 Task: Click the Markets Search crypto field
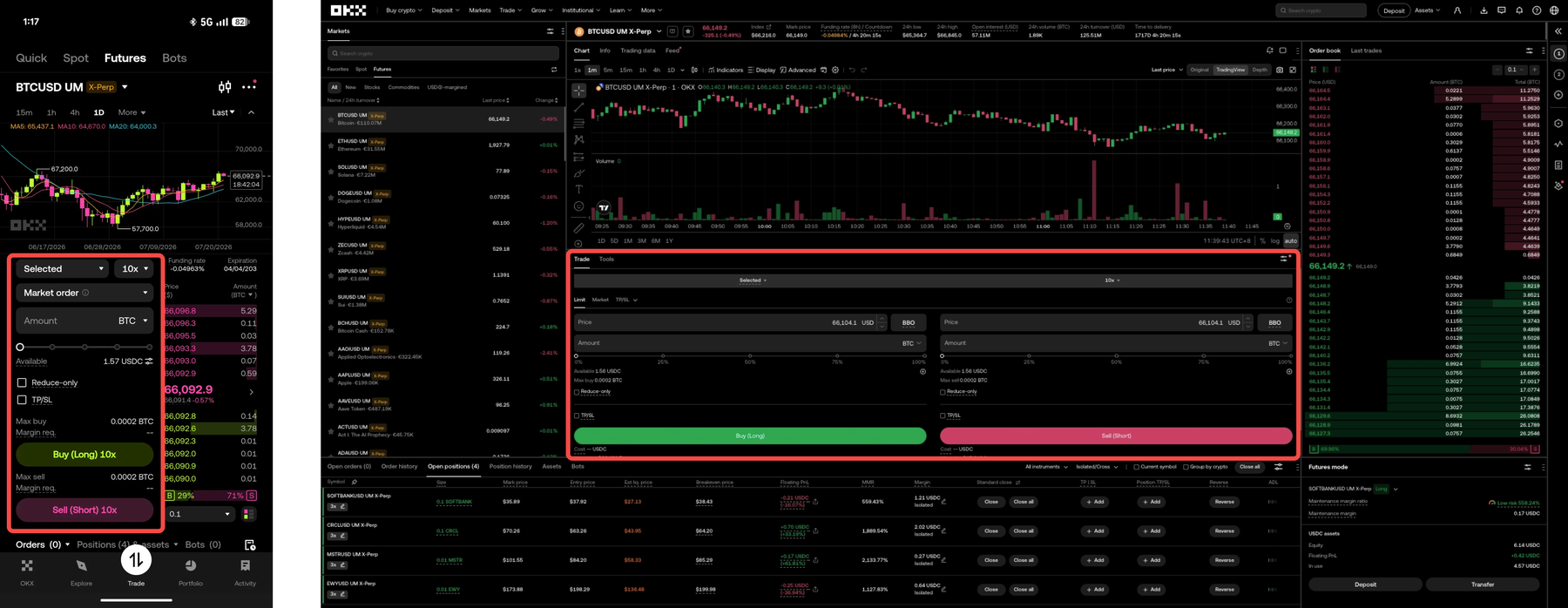tap(443, 53)
